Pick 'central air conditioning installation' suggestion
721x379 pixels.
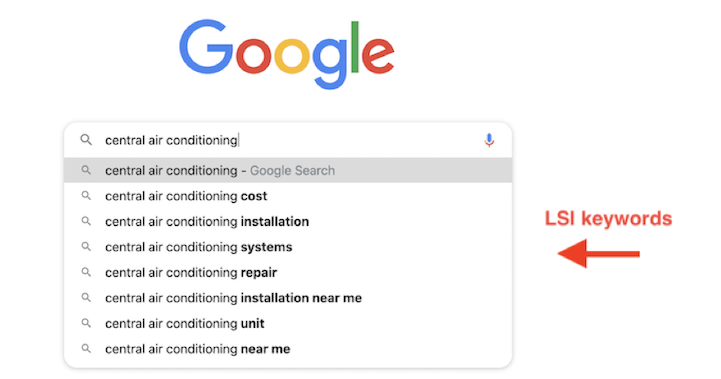pyautogui.click(x=288, y=221)
